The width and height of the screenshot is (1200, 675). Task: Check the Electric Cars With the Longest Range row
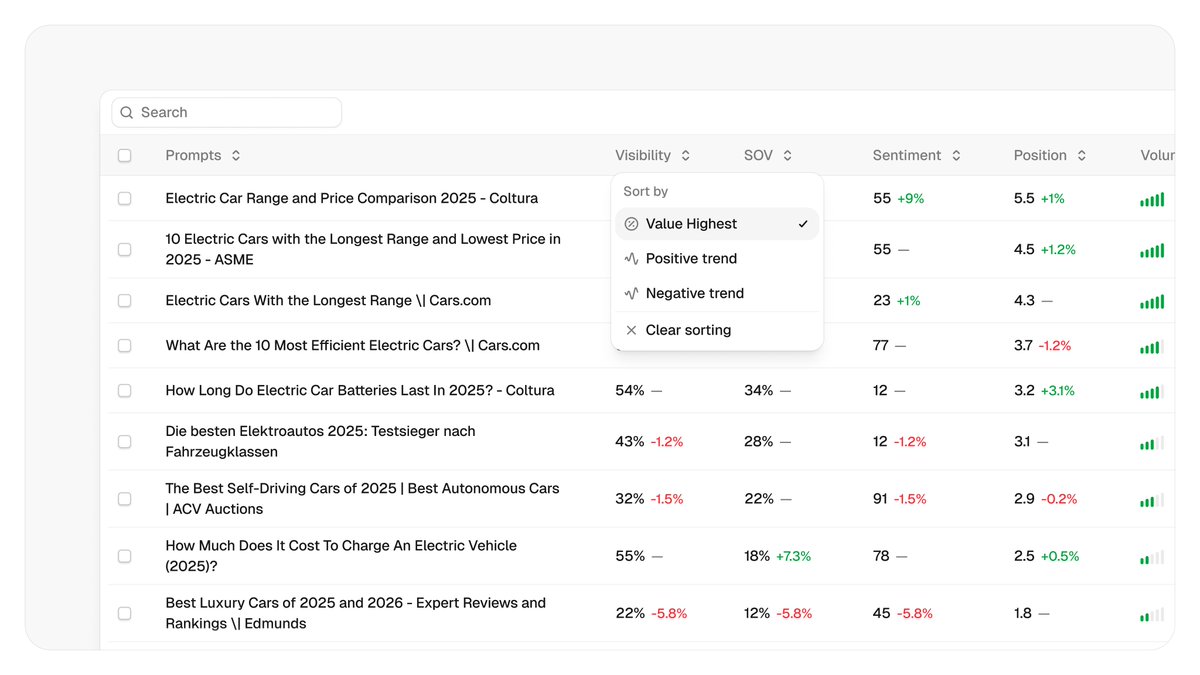125,301
